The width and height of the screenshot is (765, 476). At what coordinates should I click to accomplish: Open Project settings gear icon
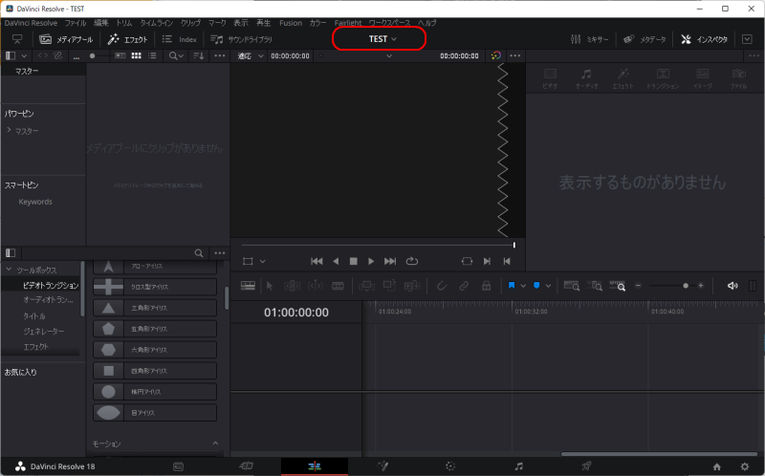[745, 467]
